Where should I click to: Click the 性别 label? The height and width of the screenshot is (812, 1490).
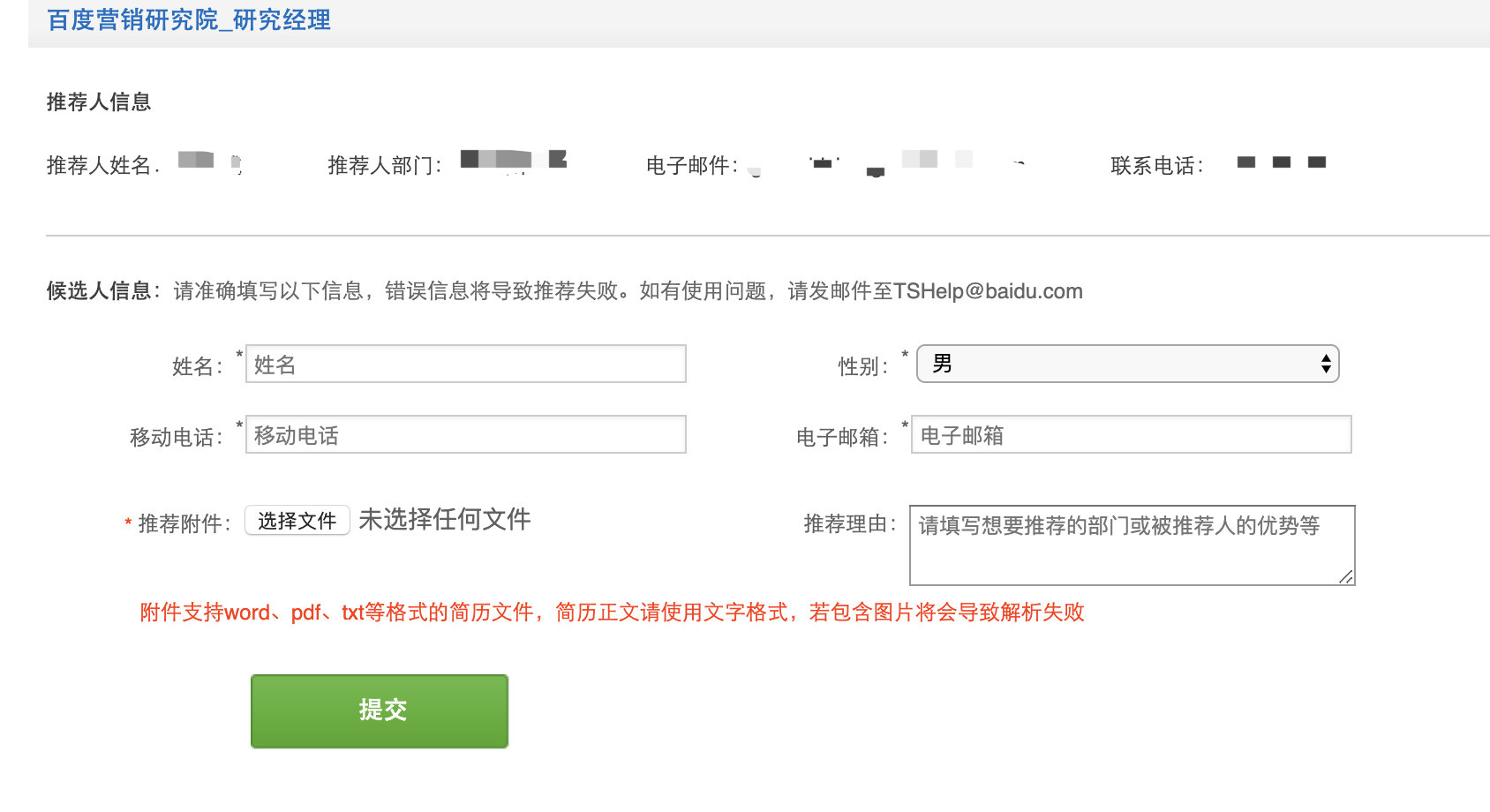(863, 366)
